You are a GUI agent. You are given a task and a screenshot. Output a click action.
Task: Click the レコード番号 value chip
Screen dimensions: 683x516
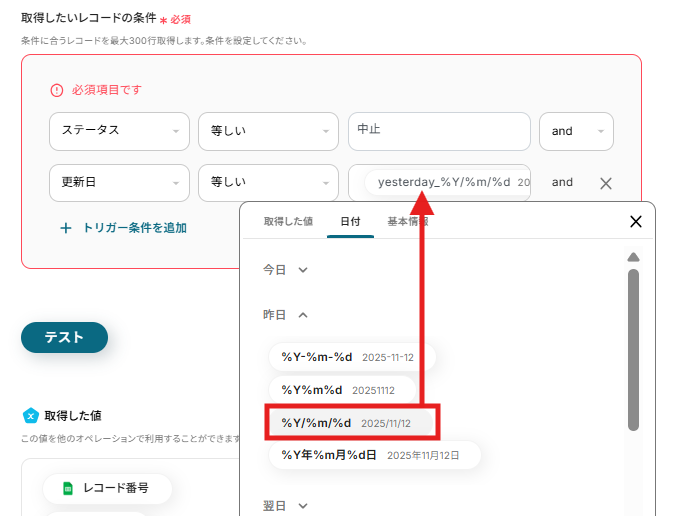coord(107,488)
